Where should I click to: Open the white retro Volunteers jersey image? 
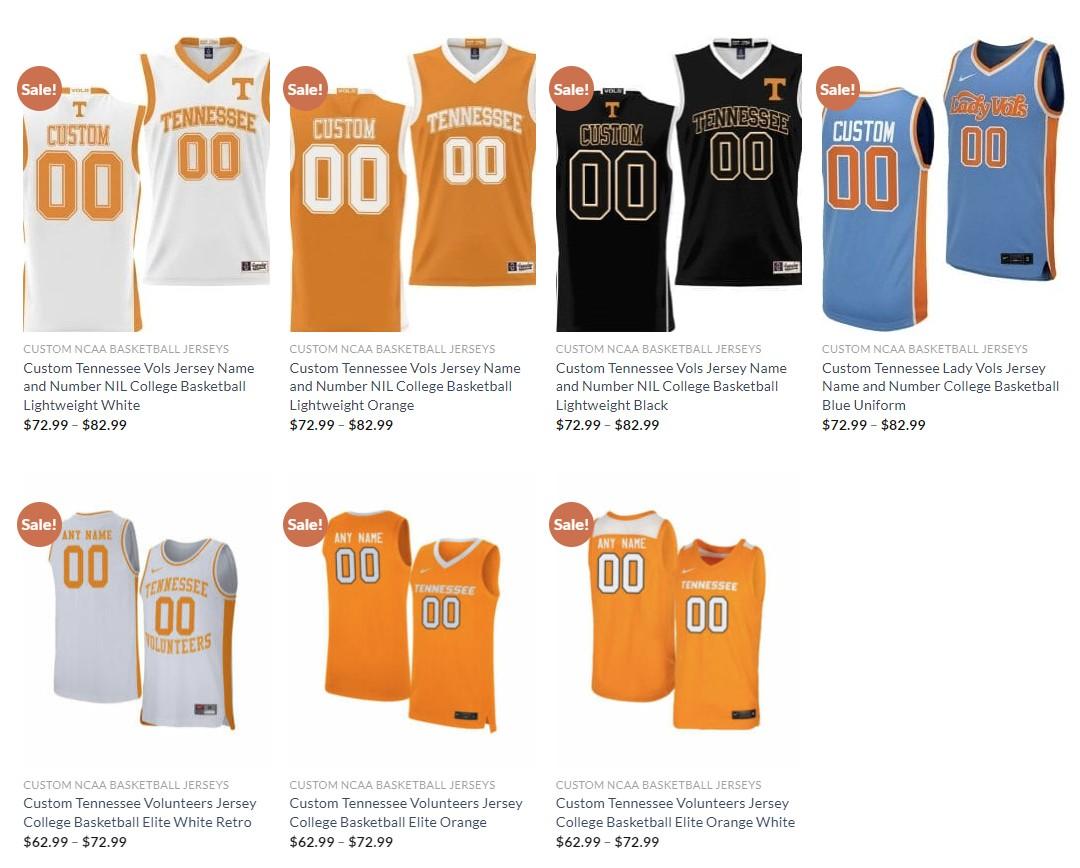click(x=147, y=619)
